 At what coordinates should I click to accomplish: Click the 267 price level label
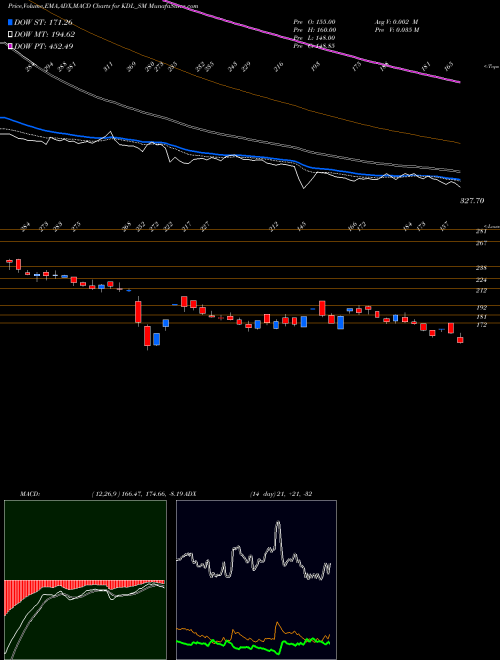(x=481, y=243)
